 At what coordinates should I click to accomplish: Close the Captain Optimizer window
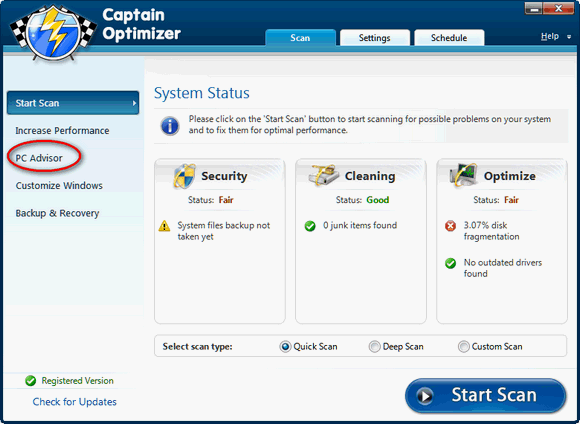pyautogui.click(x=558, y=8)
